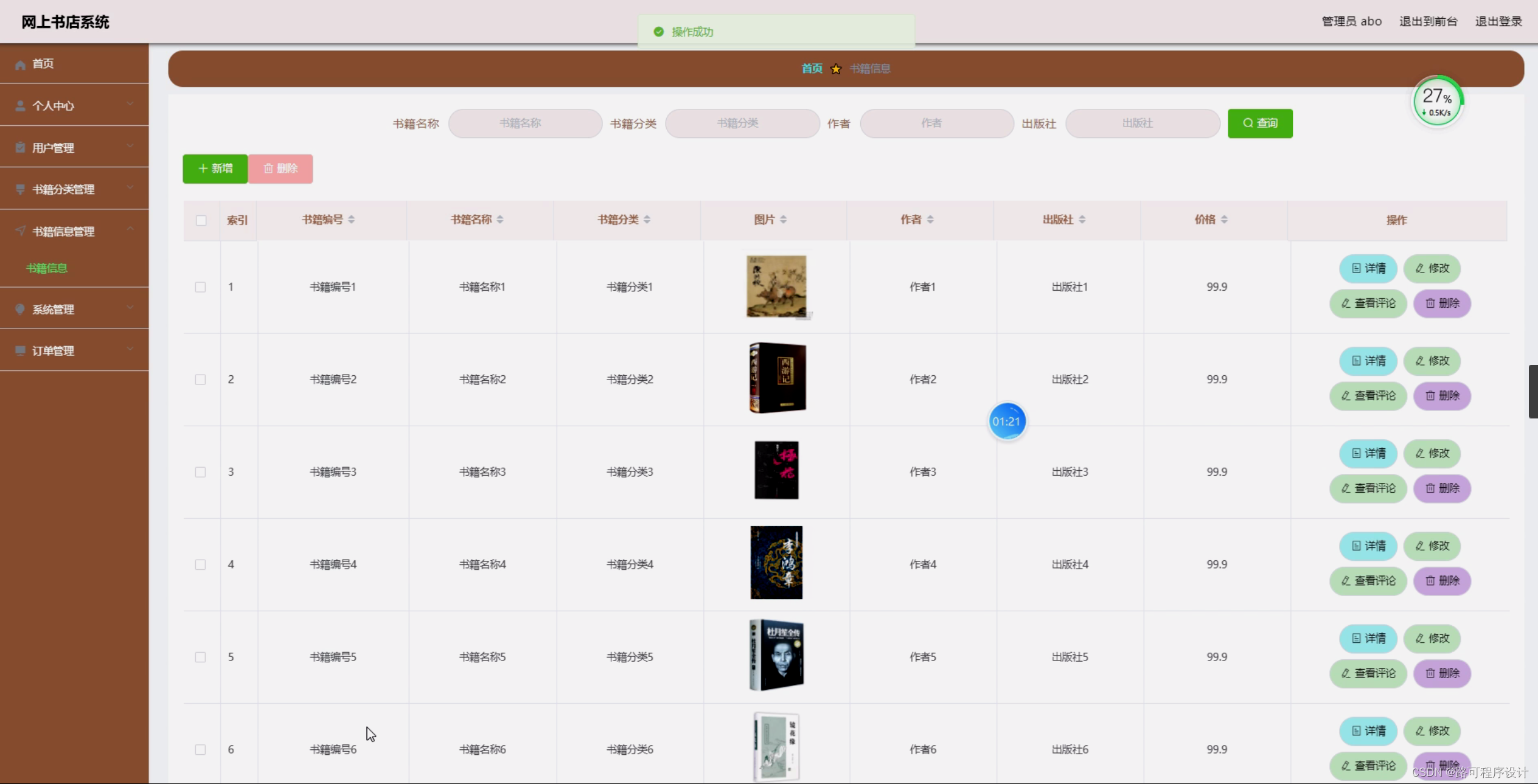Click the globe icon beside 系统管理
Image resolution: width=1538 pixels, height=784 pixels.
19,308
